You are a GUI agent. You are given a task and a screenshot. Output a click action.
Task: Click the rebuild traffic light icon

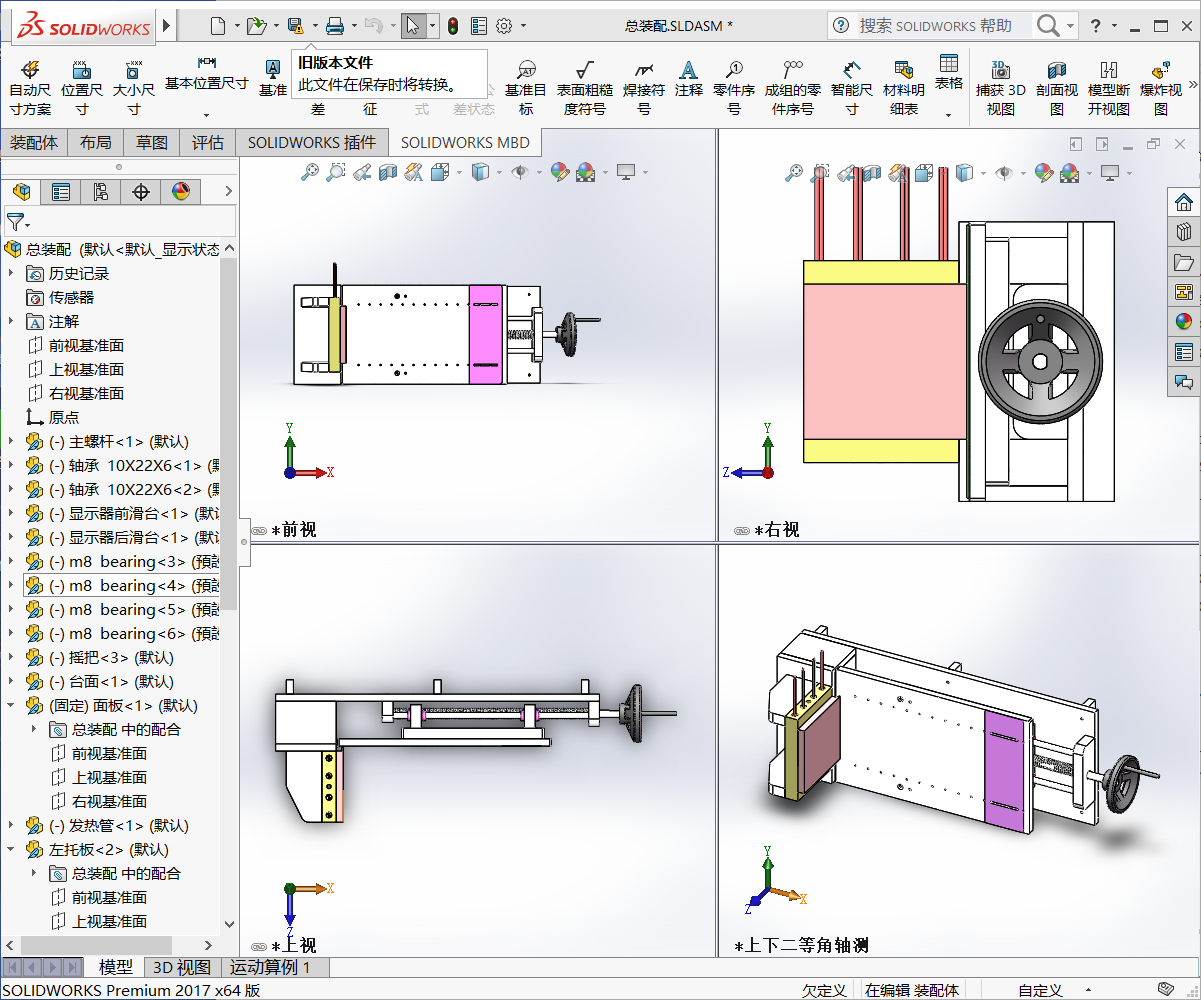pyautogui.click(x=452, y=25)
